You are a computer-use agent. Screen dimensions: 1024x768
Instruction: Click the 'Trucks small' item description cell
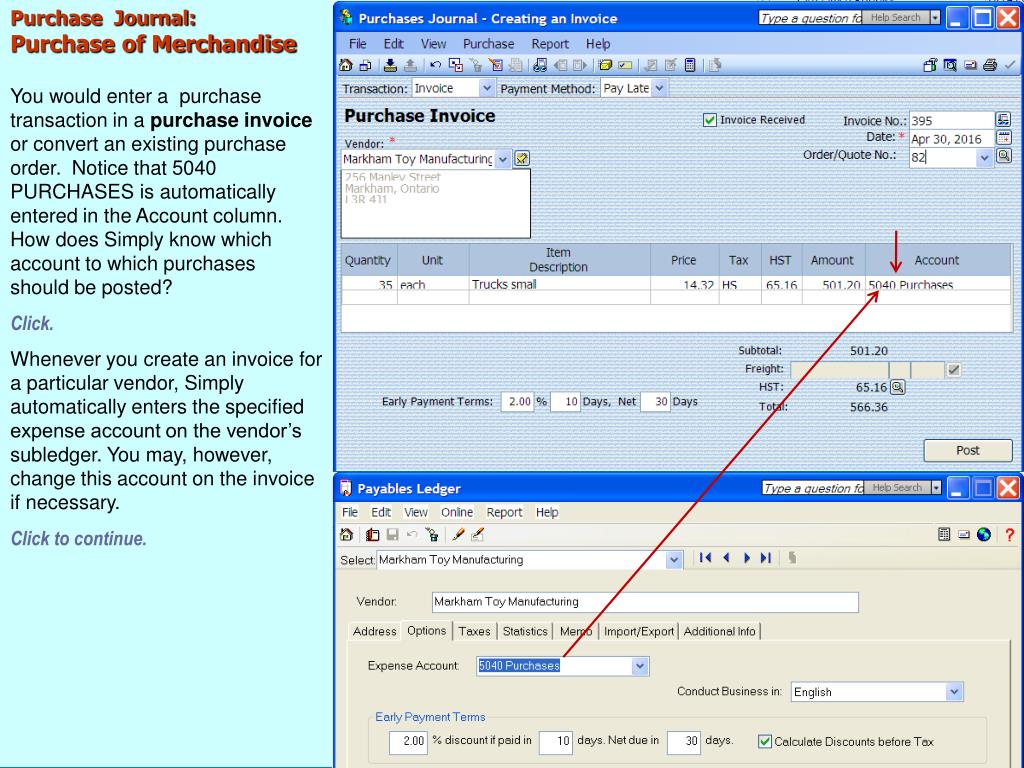coord(559,284)
